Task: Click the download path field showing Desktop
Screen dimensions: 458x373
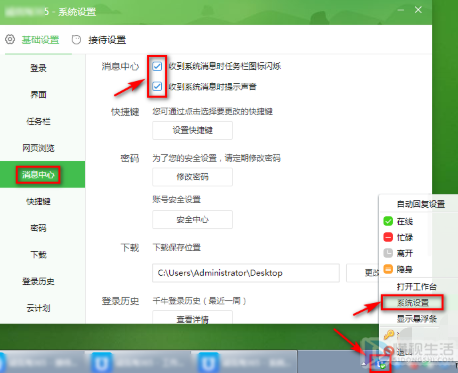Action: pos(246,273)
